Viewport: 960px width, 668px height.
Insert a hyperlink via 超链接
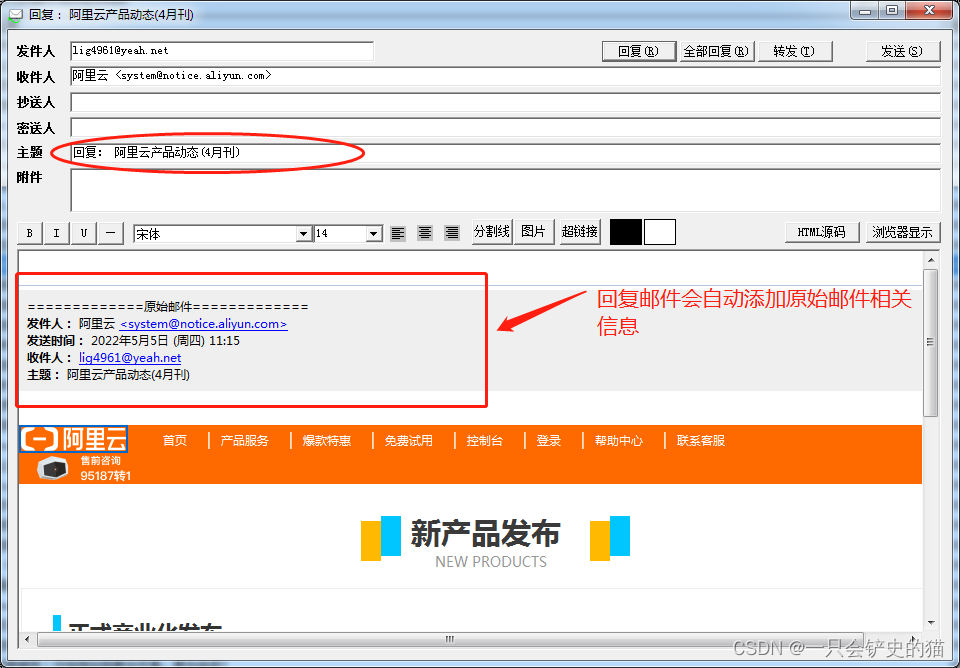click(580, 231)
